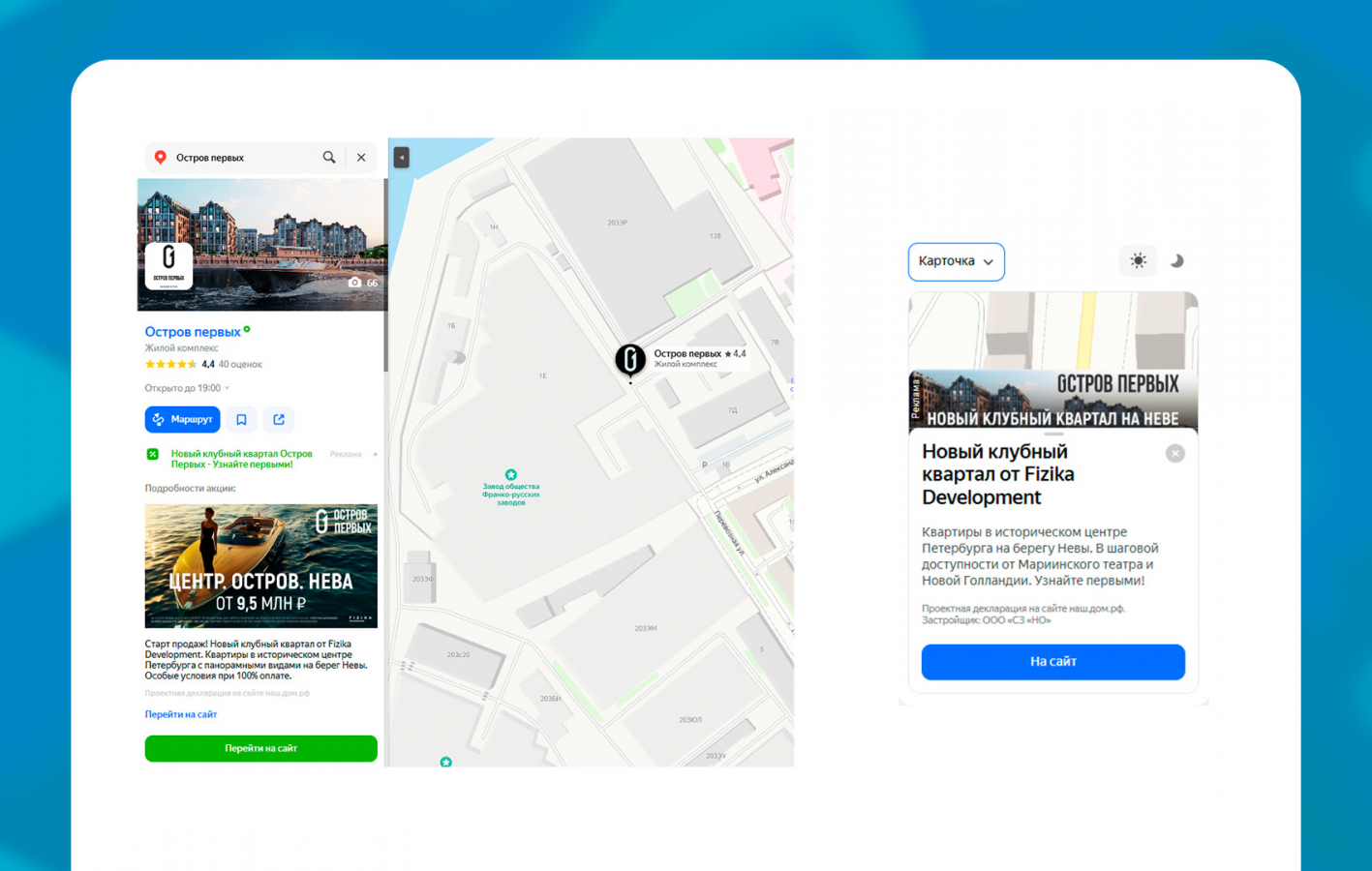Open the 'Карточка' view dropdown
The width and height of the screenshot is (1372, 871).
pos(957,261)
